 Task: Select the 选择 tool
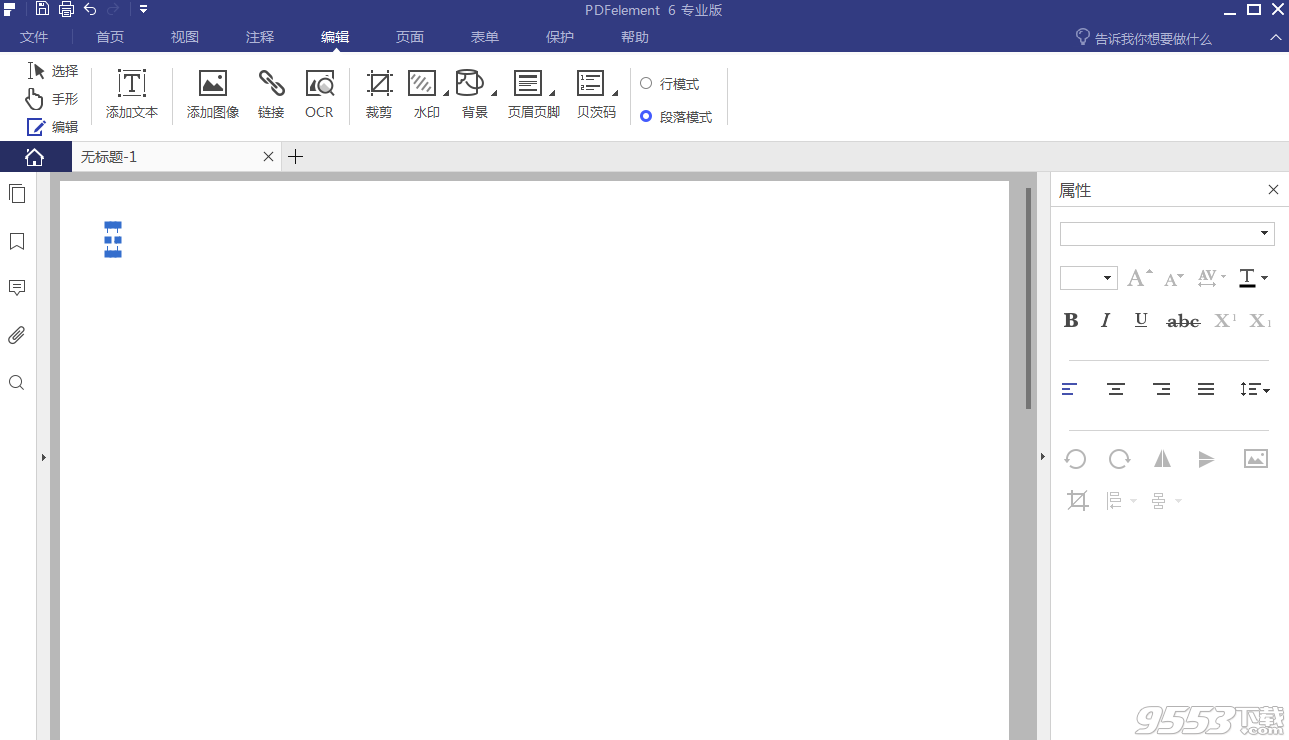click(x=52, y=71)
